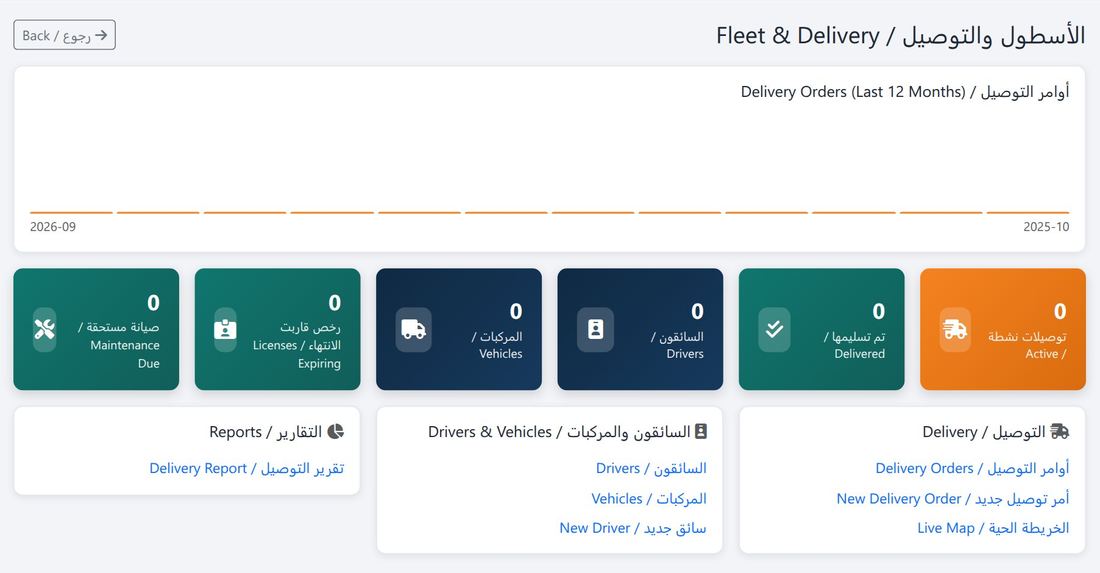The height and width of the screenshot is (573, 1100).
Task: Open the Vehicles link
Action: tap(649, 499)
